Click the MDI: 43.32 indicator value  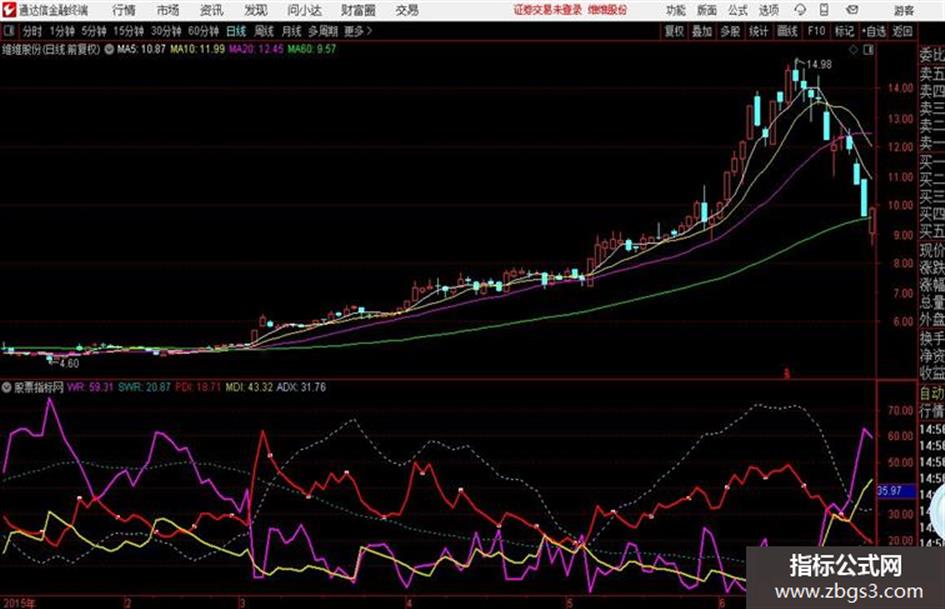[x=250, y=387]
